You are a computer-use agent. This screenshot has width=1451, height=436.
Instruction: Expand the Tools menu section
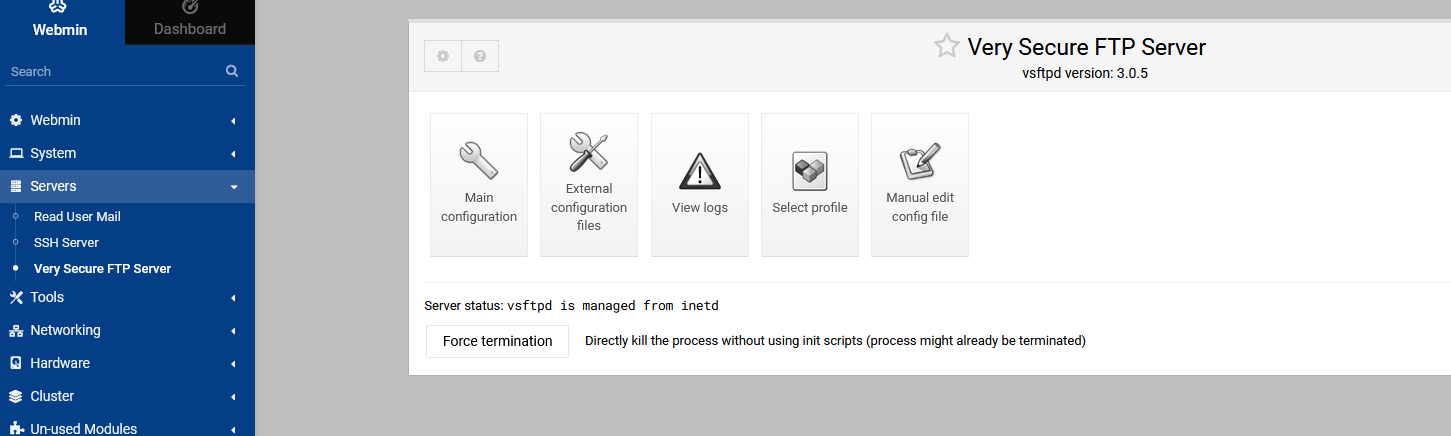(x=127, y=297)
